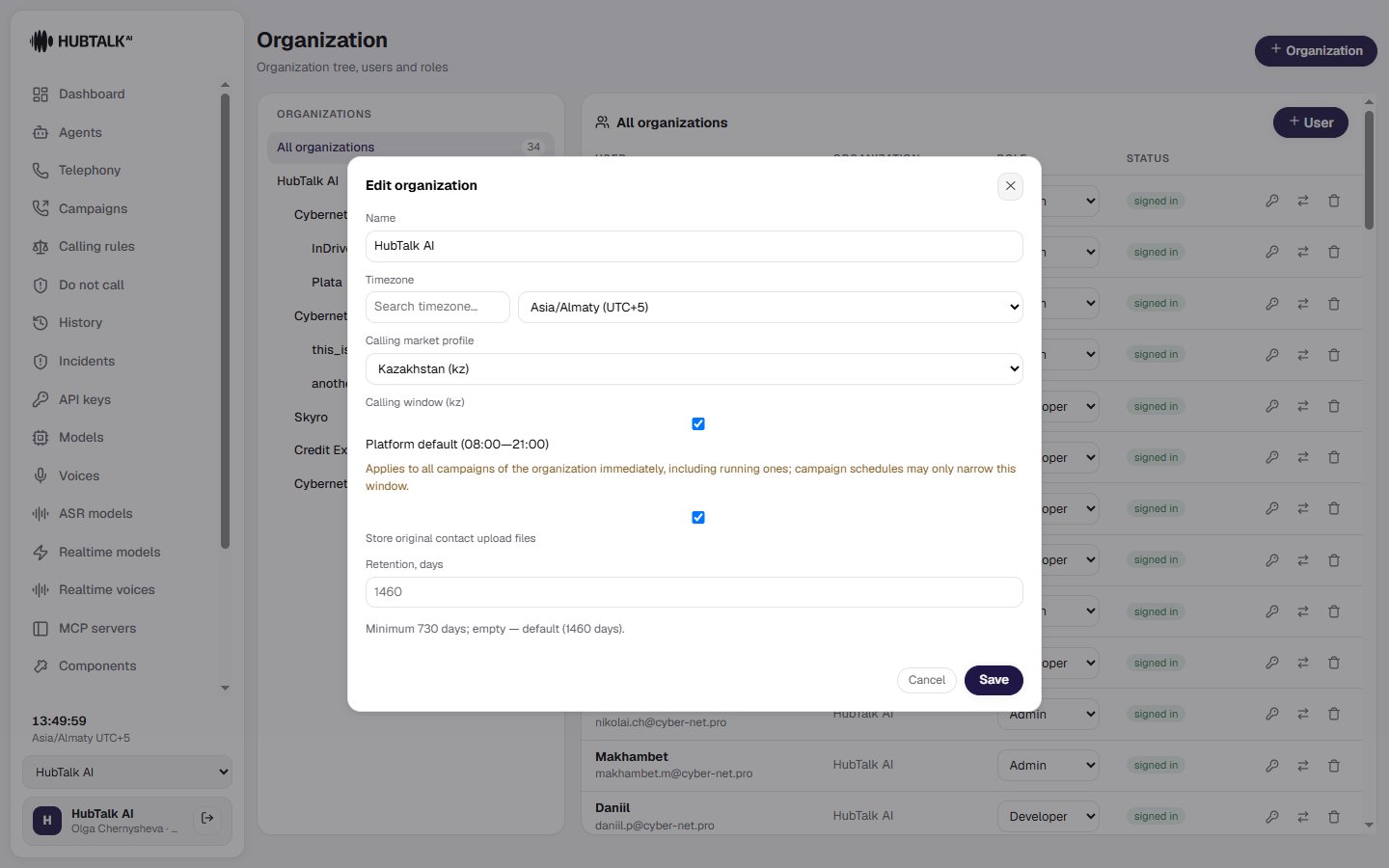This screenshot has width=1389, height=868.
Task: Select Credit Ex organization in the tree
Action: [x=320, y=450]
